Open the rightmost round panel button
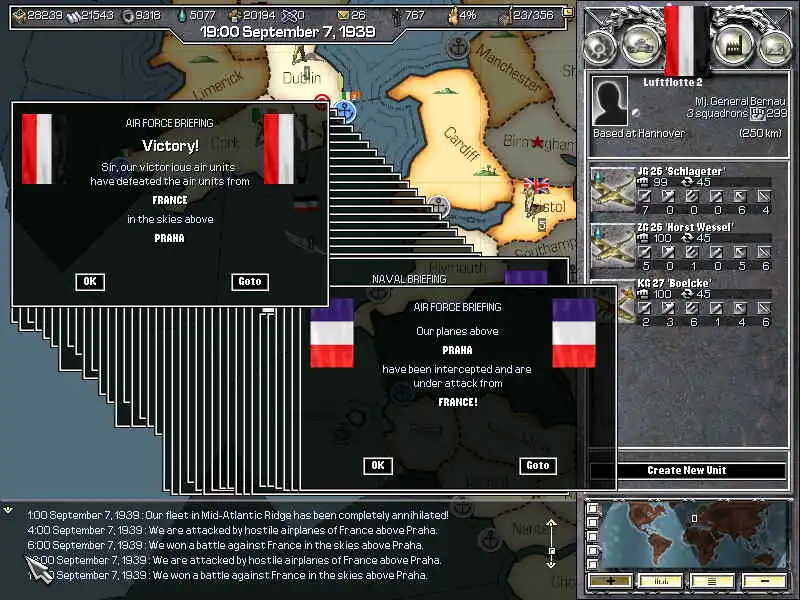This screenshot has width=800, height=600. pyautogui.click(x=774, y=48)
